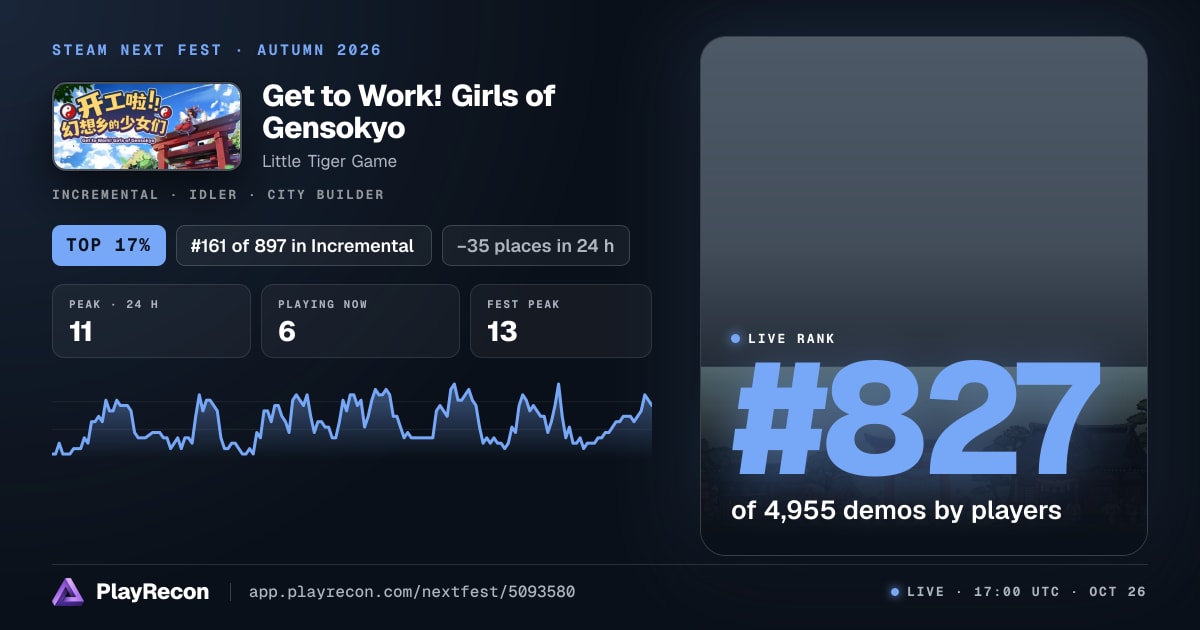Click the OCT 26 date text
Screen dimensions: 1200x630
tap(1119, 592)
